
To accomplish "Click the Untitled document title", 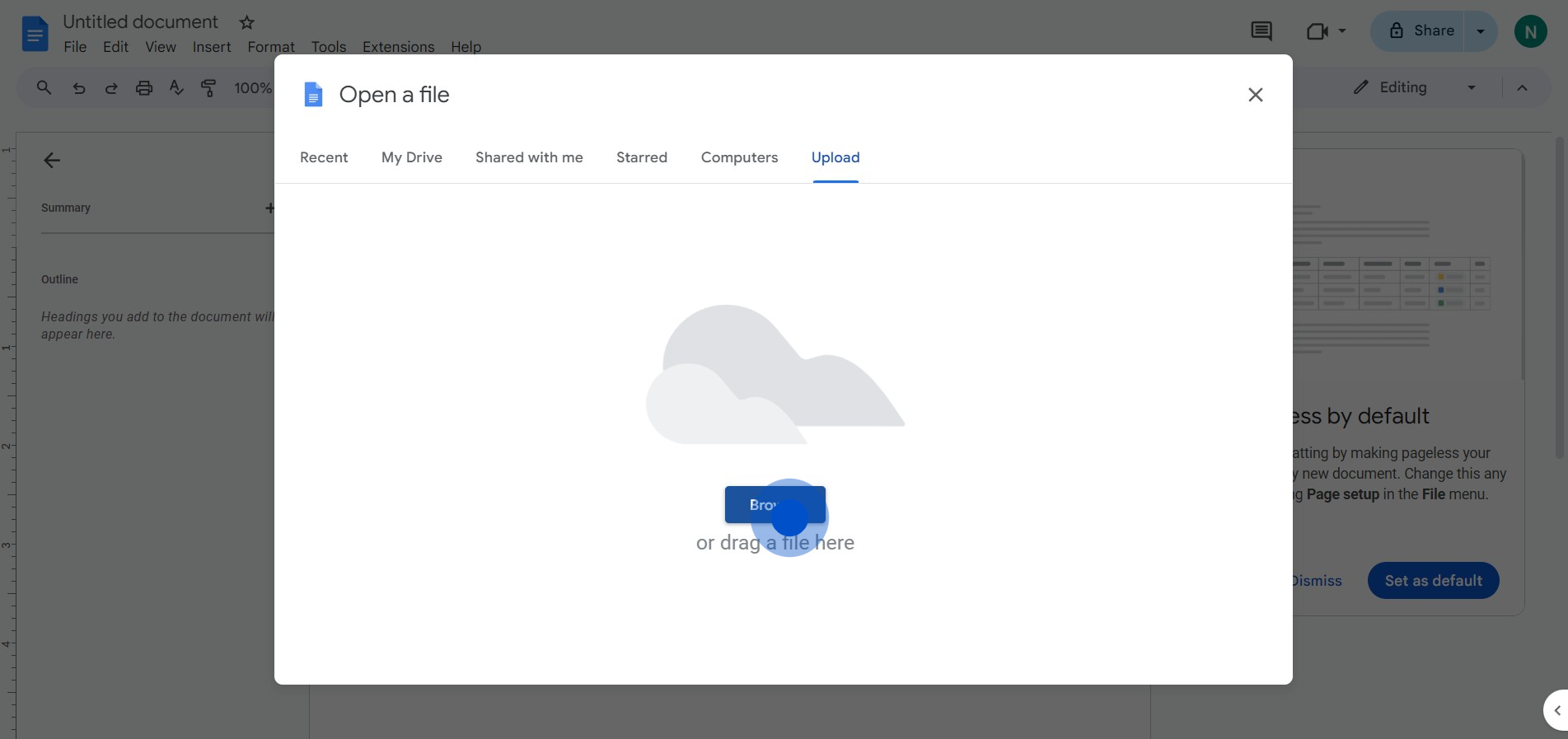I will coord(141,22).
